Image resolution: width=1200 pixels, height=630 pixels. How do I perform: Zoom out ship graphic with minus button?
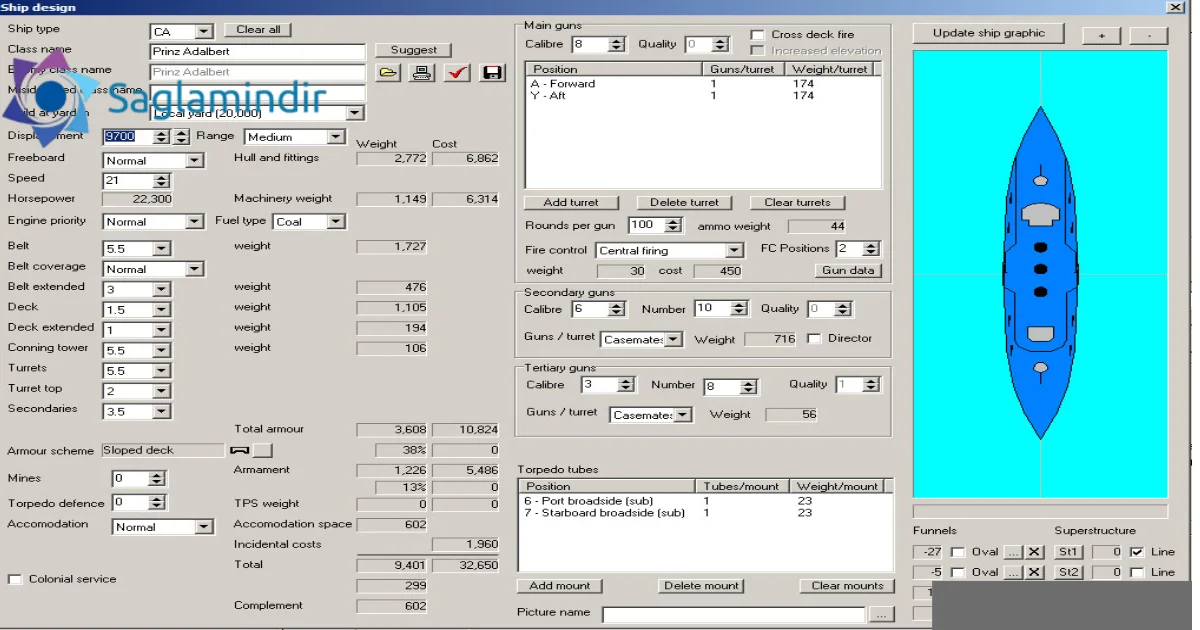point(1149,35)
